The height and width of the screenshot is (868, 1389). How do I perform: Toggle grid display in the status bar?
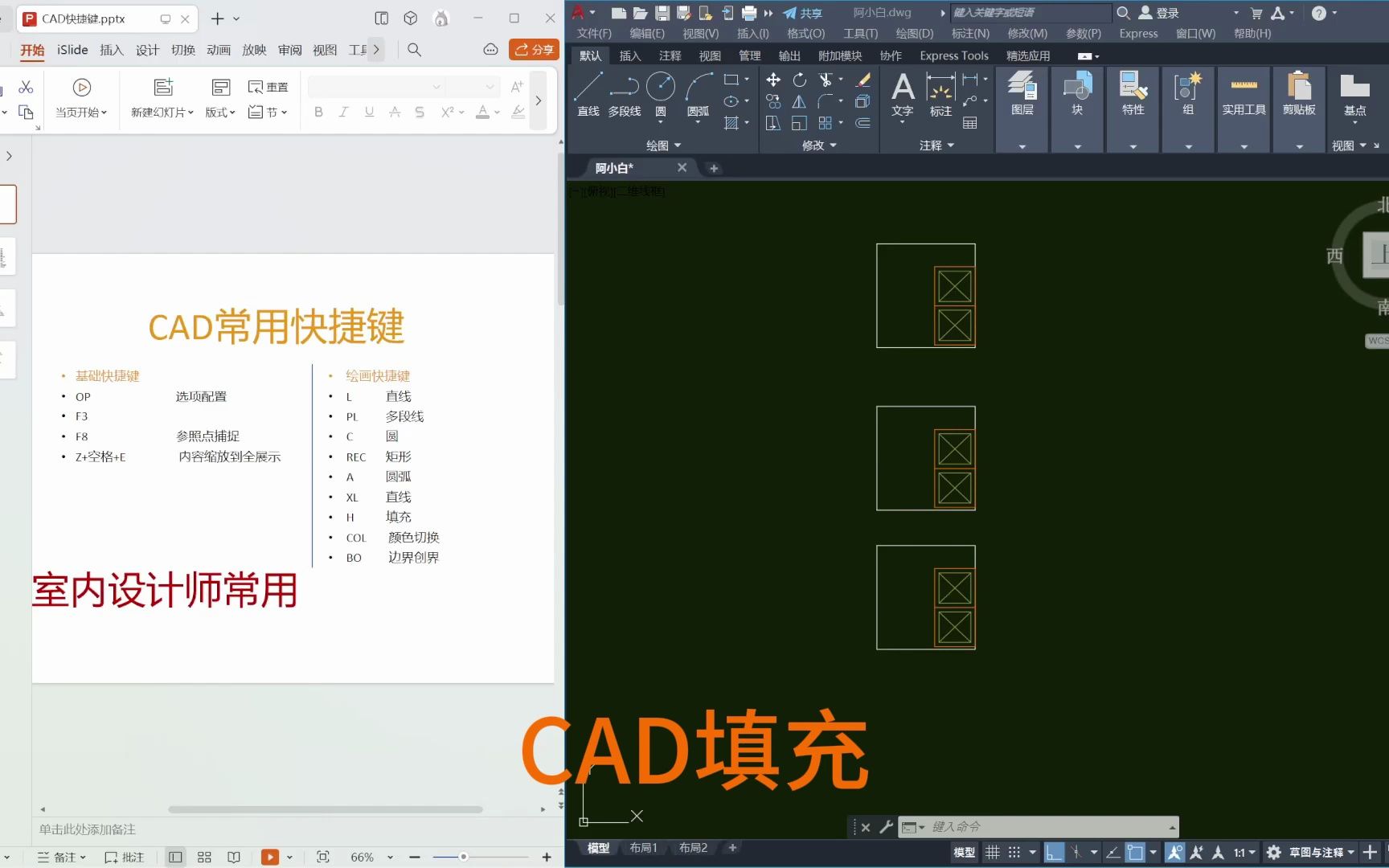point(993,852)
